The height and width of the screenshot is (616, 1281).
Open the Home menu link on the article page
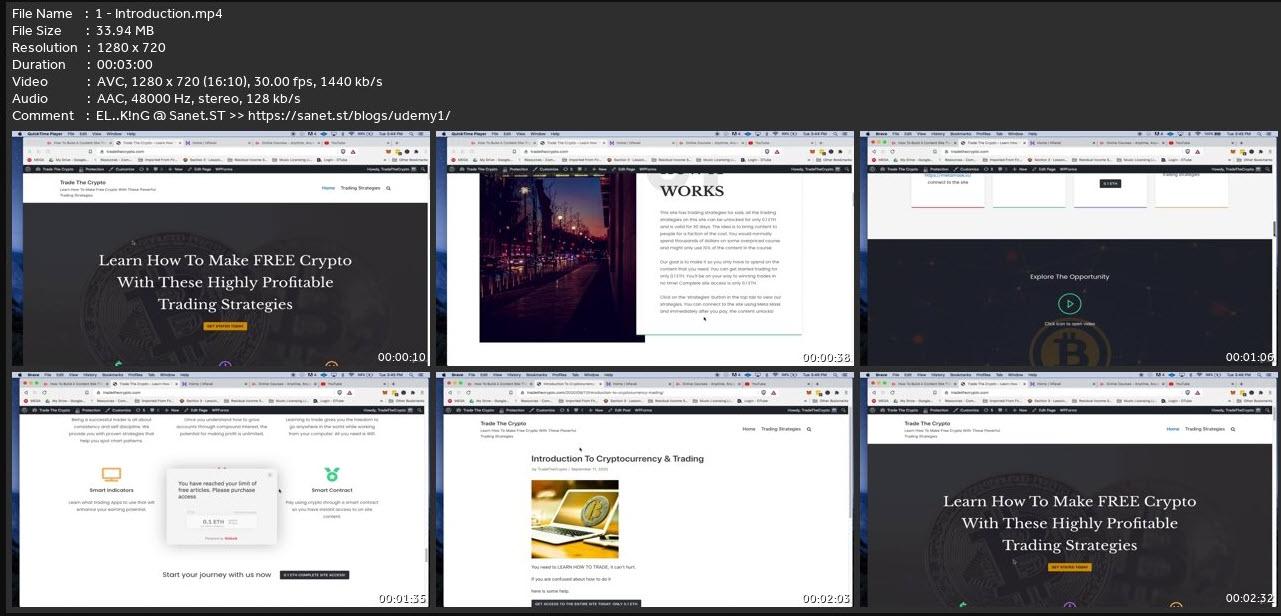click(749, 429)
